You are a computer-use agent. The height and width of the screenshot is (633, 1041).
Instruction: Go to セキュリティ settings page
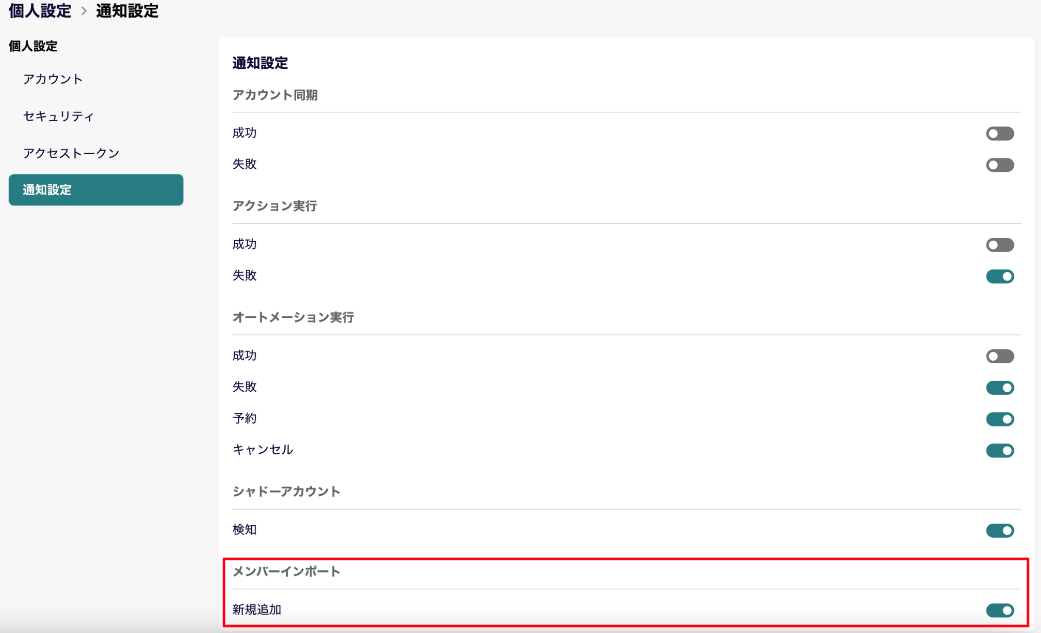pos(59,116)
